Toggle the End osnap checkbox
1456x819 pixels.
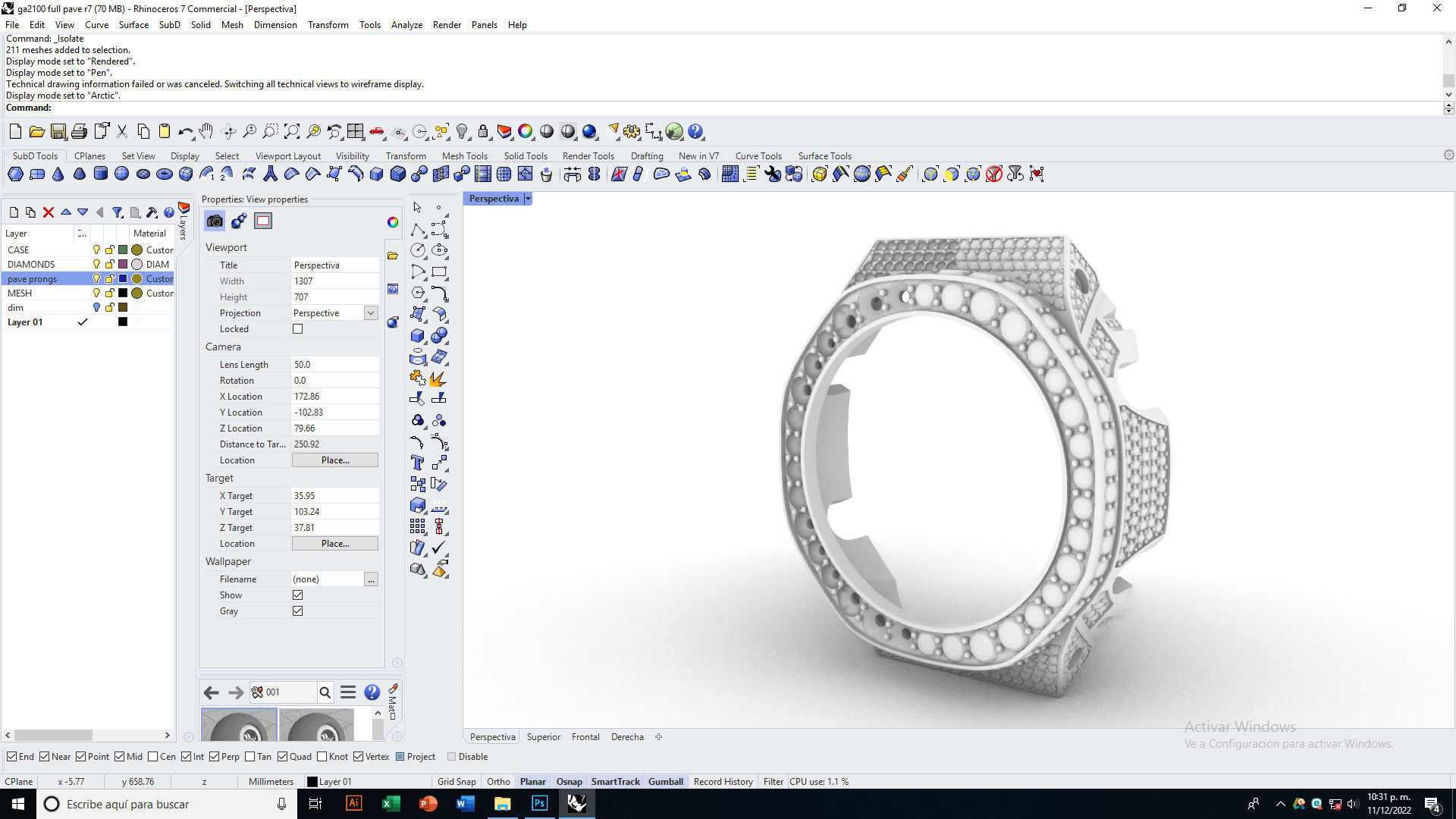click(12, 757)
